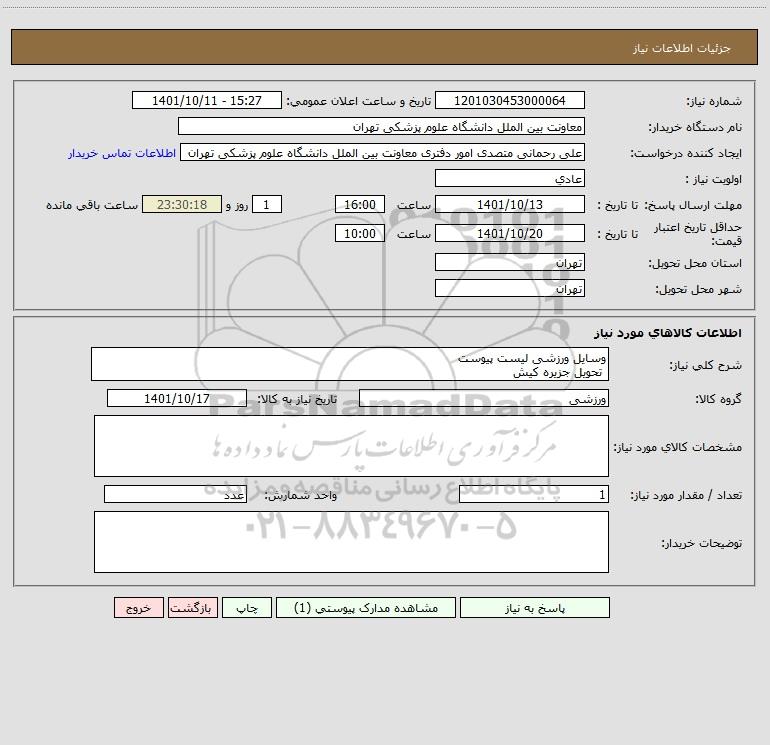Click the مهلت ارسال پاسخ label

click(x=692, y=205)
